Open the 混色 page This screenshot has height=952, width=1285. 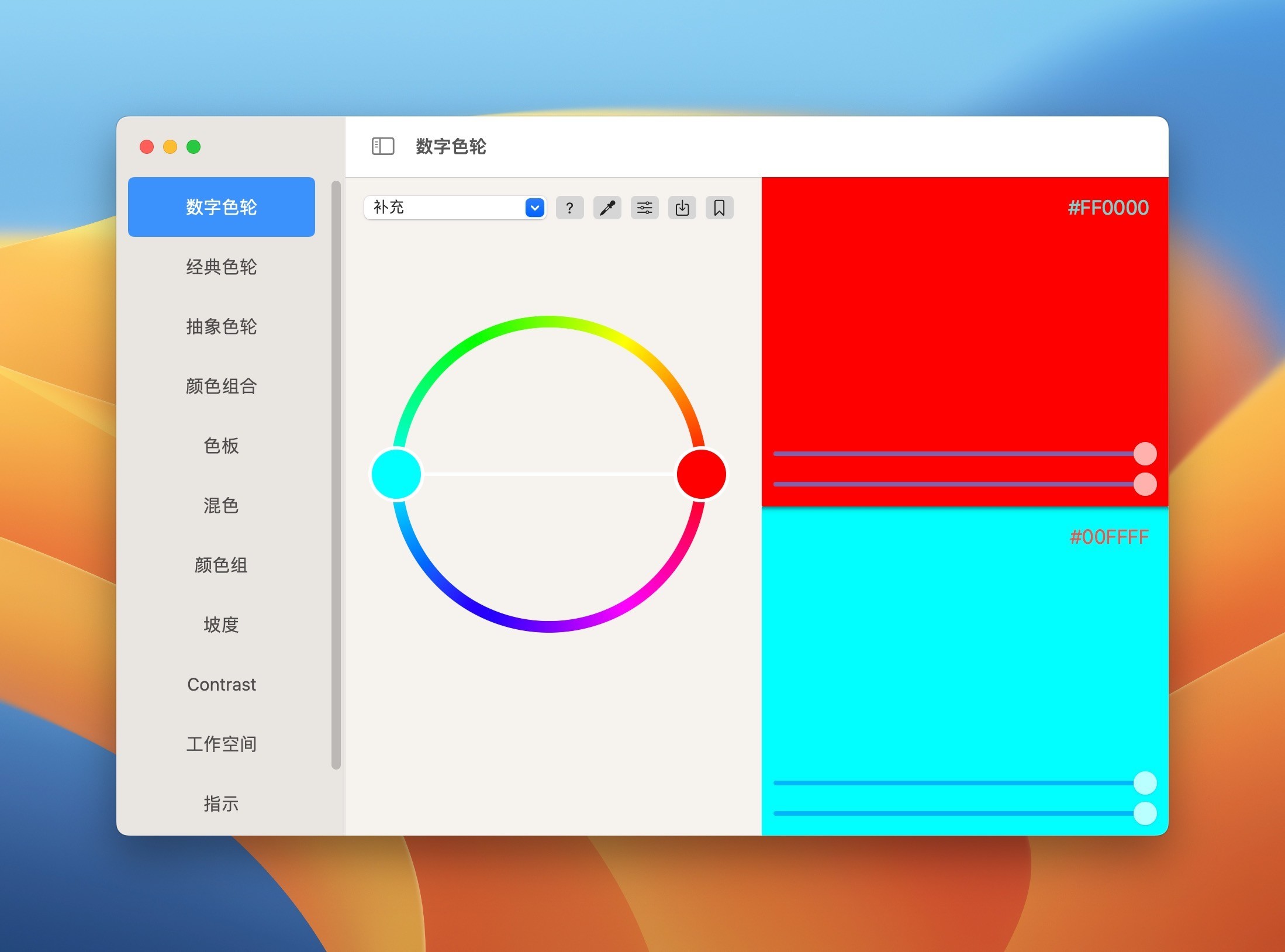pos(221,505)
